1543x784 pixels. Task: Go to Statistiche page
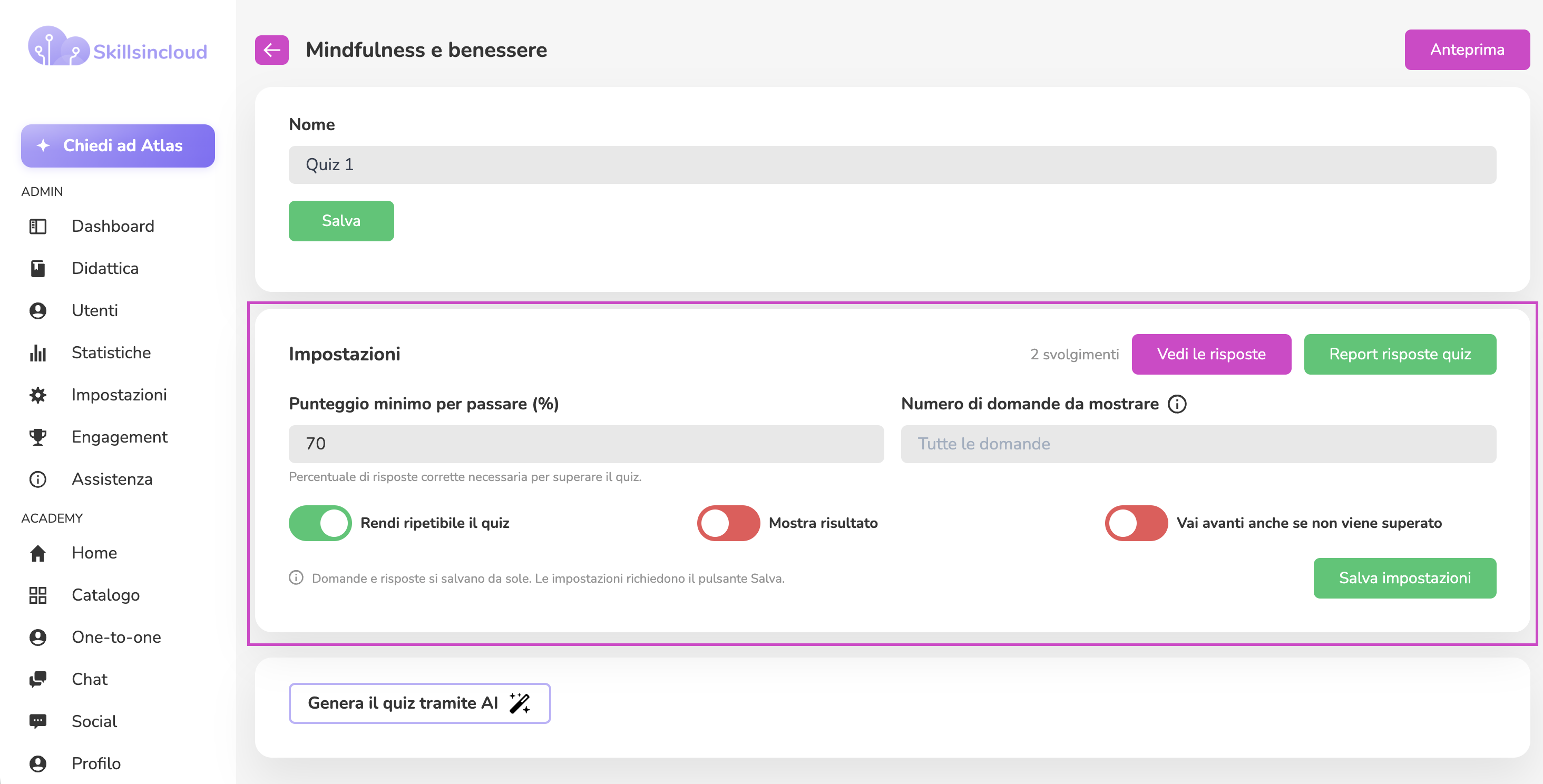(x=111, y=353)
